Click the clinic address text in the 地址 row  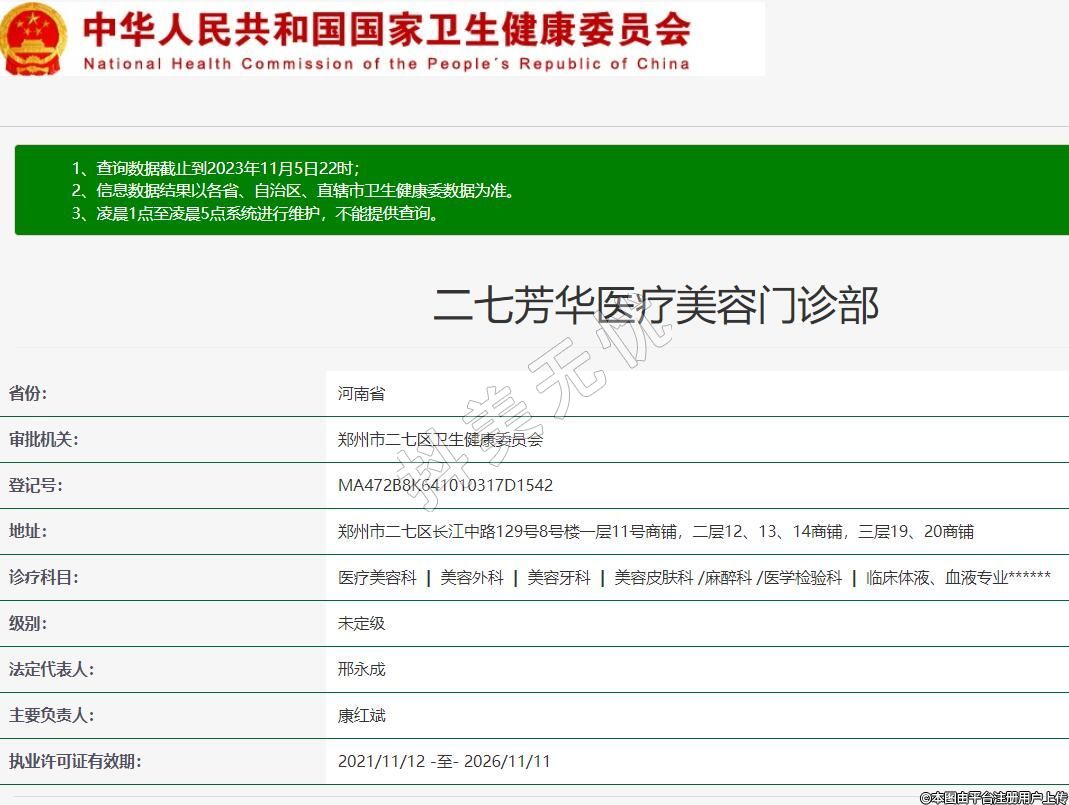655,532
